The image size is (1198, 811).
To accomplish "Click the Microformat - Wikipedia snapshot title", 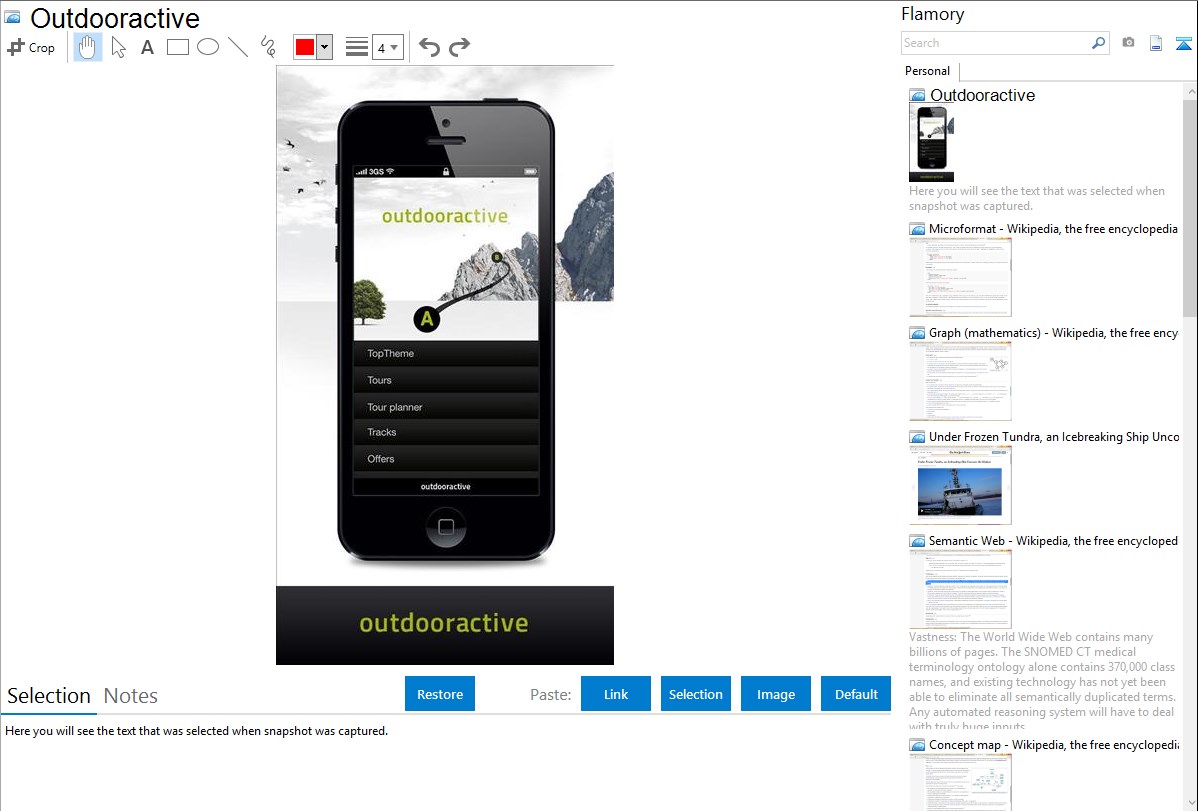I will point(1053,229).
